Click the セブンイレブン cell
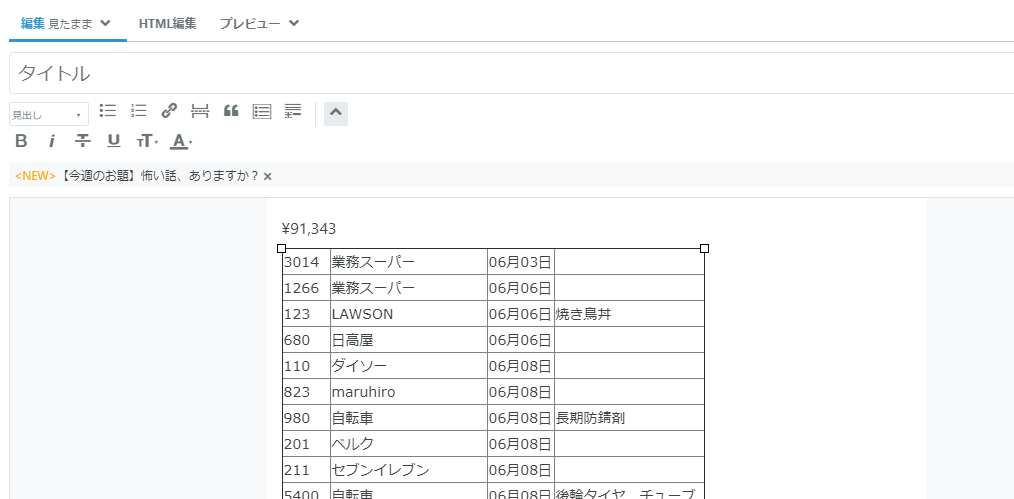The width and height of the screenshot is (1014, 499). tap(409, 470)
